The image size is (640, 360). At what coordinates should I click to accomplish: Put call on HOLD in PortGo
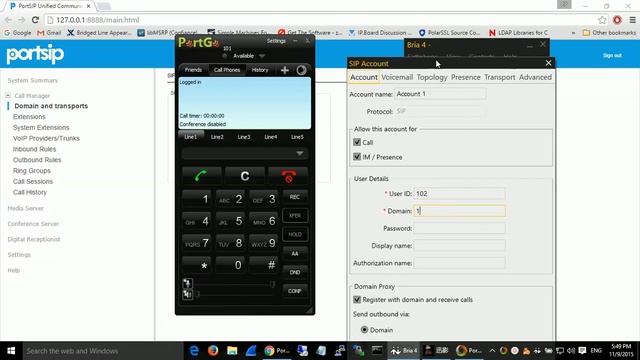(x=295, y=234)
